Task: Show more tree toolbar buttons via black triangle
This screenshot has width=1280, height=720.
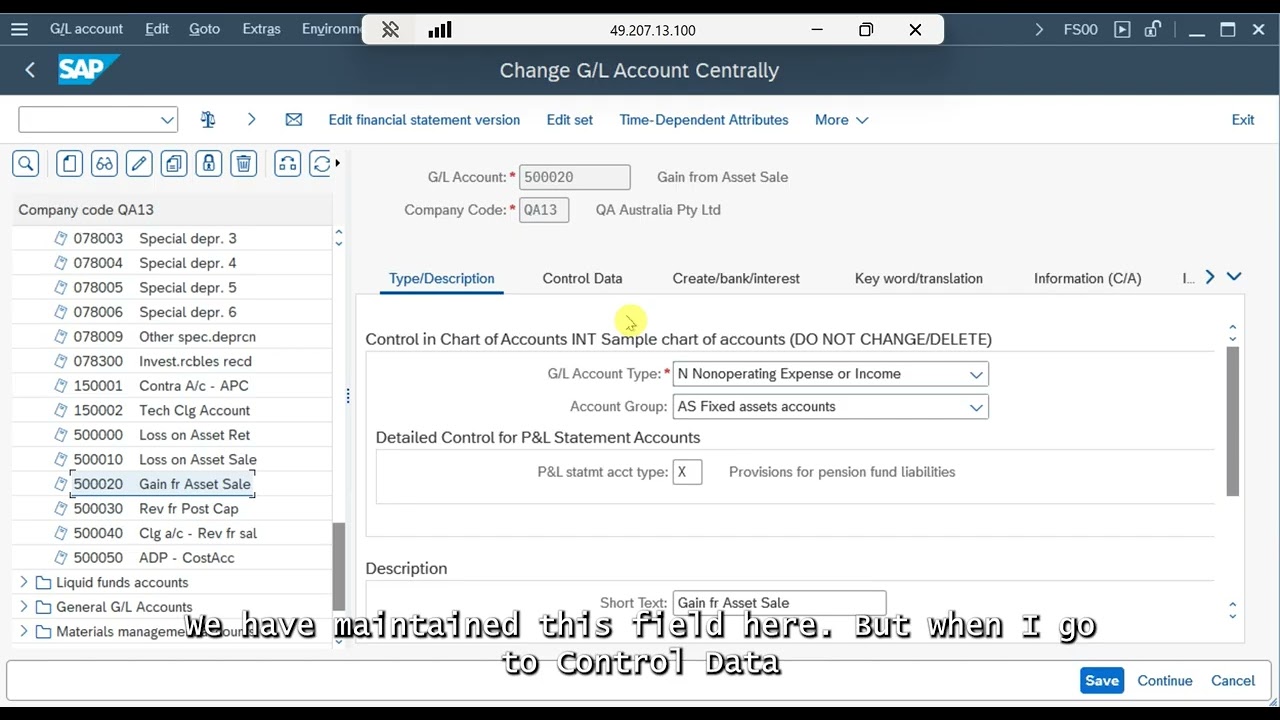Action: click(338, 163)
